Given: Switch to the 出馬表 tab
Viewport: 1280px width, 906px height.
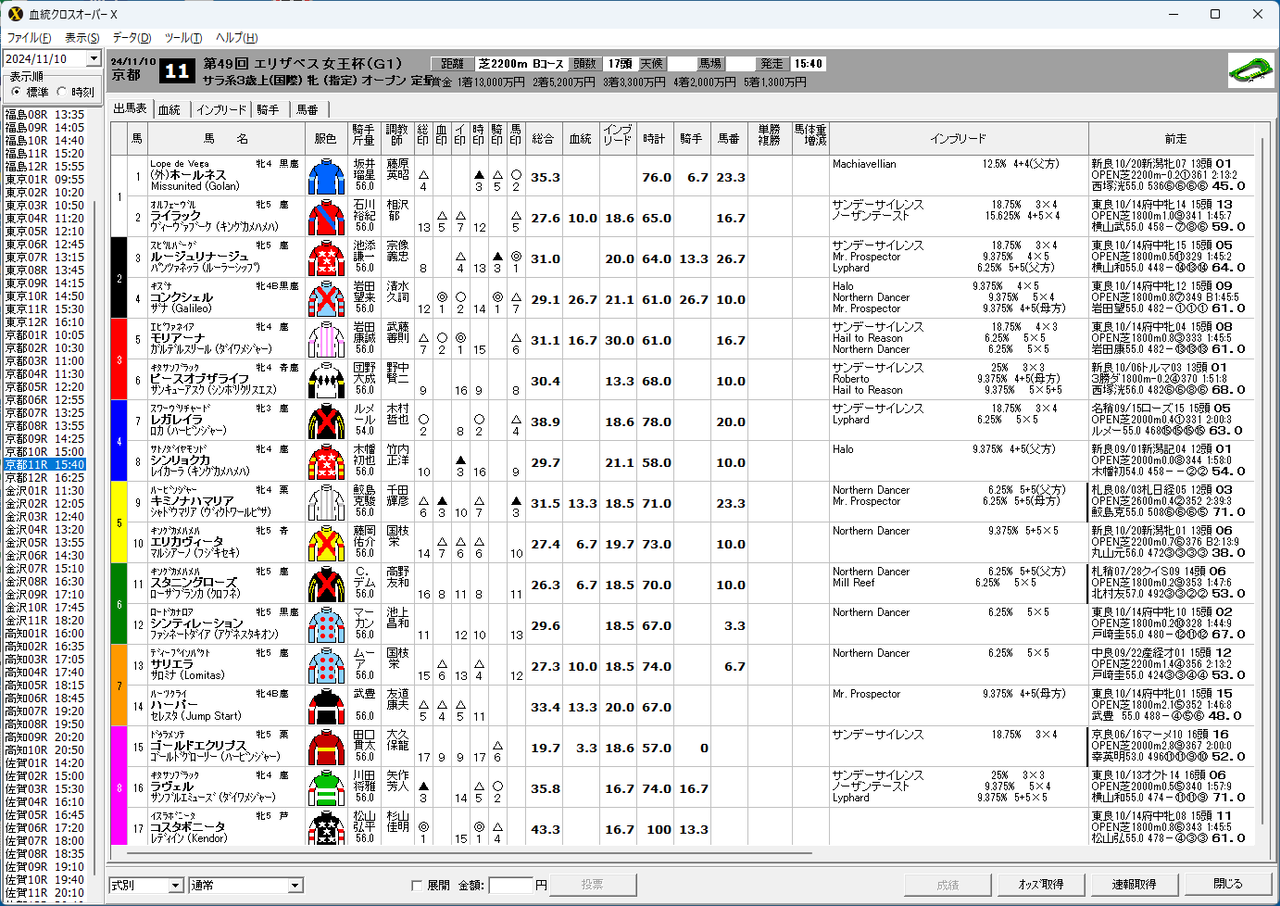Looking at the screenshot, I should tap(130, 109).
